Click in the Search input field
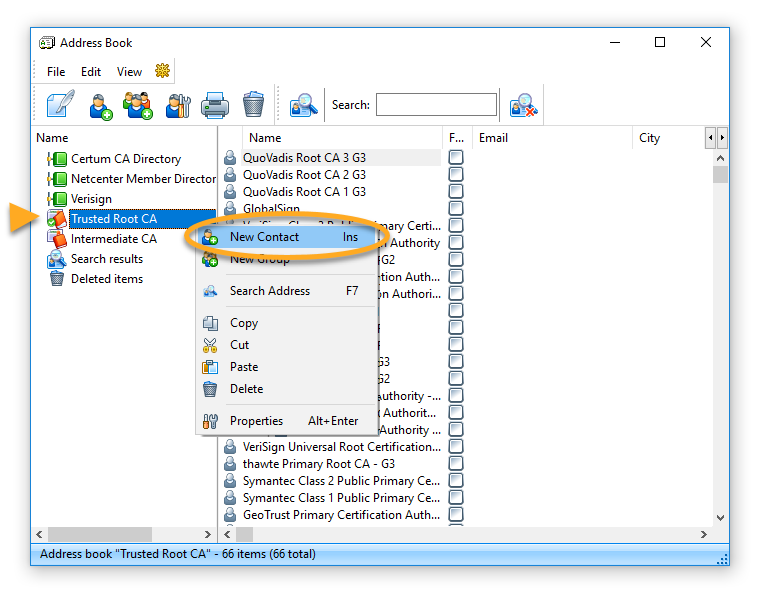This screenshot has width=761, height=590. click(436, 104)
